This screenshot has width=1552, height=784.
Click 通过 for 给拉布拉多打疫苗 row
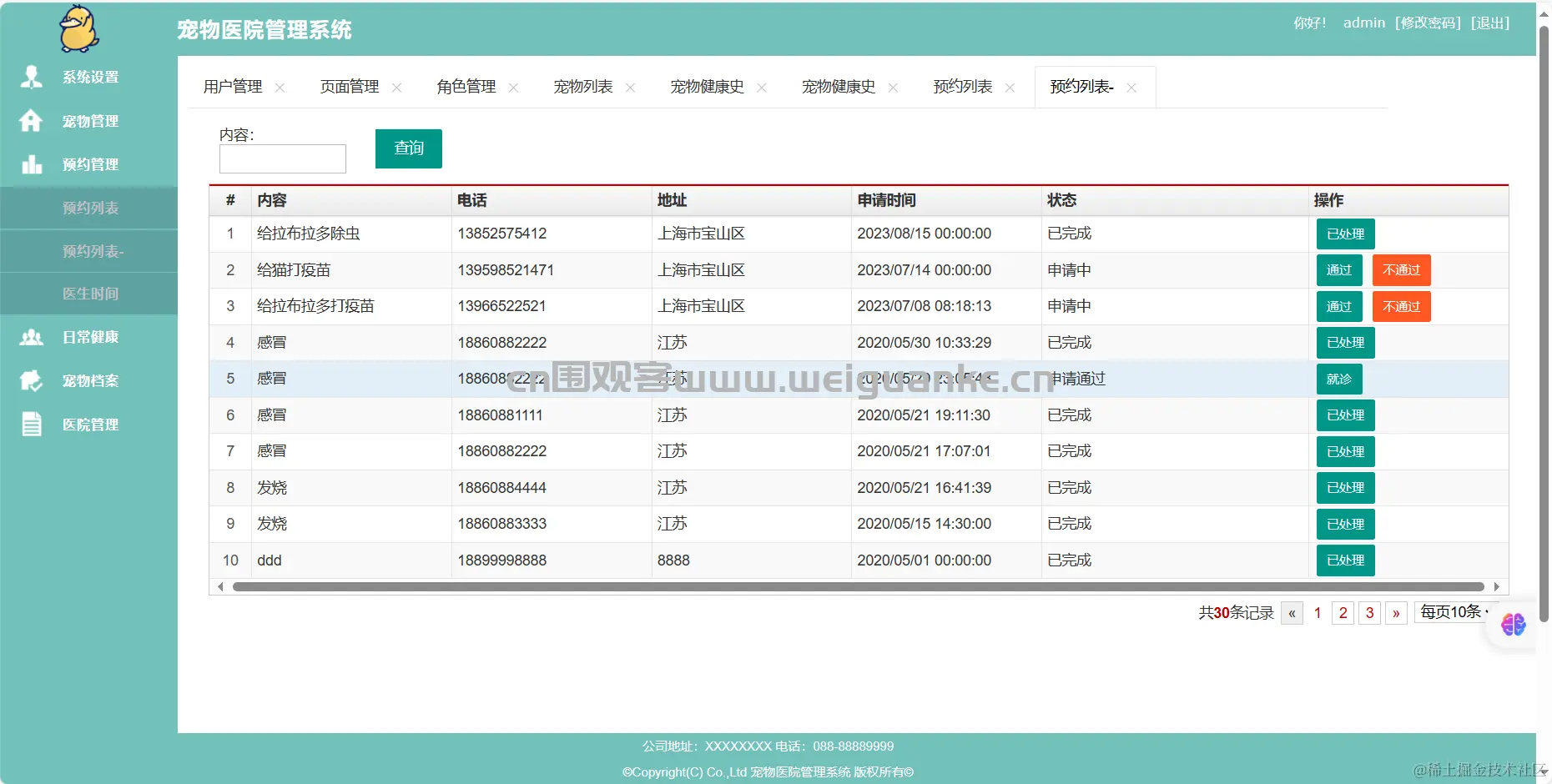click(x=1339, y=307)
